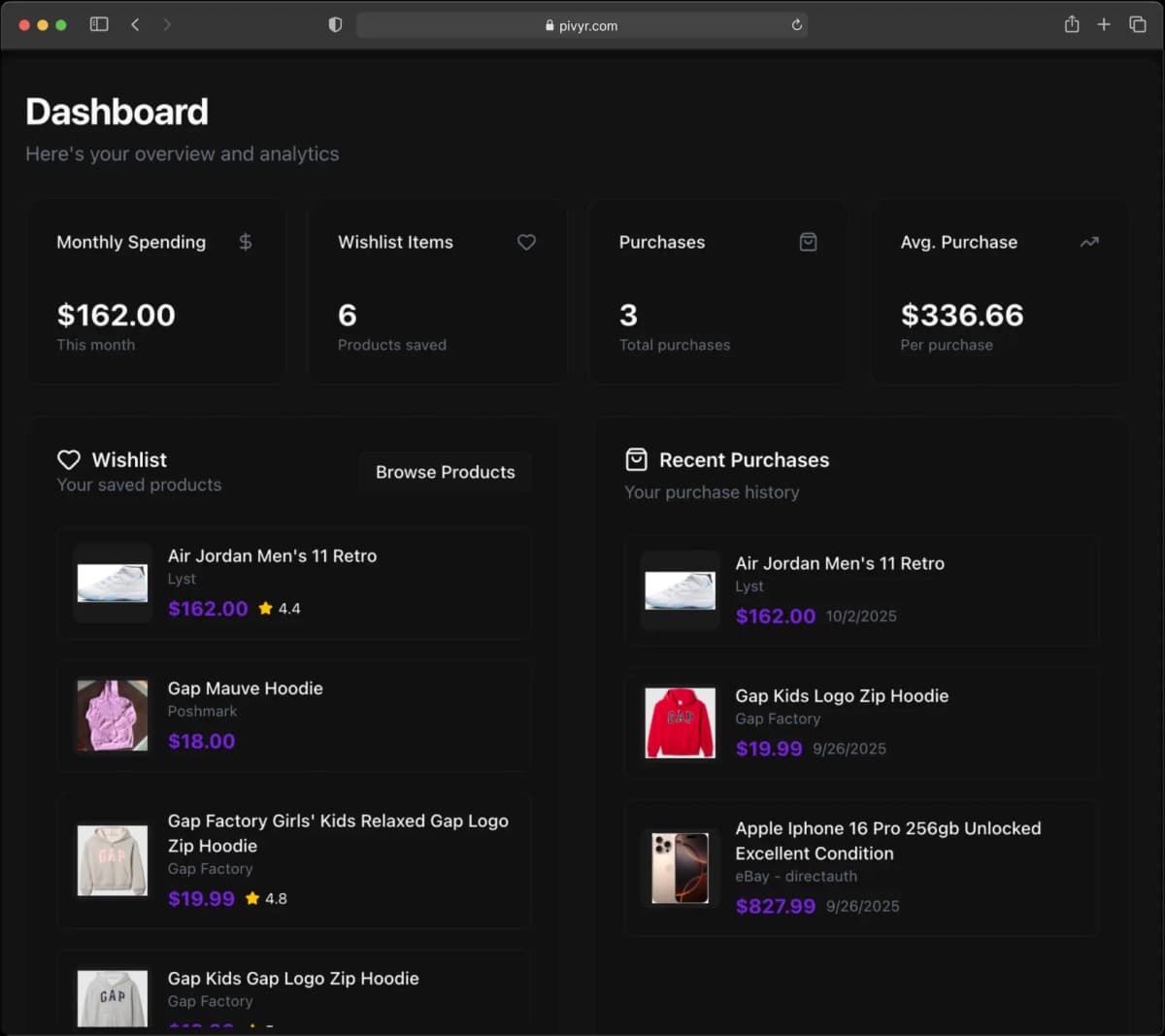Click the heart icon beside Wishlist heading
The image size is (1165, 1036).
pyautogui.click(x=69, y=459)
